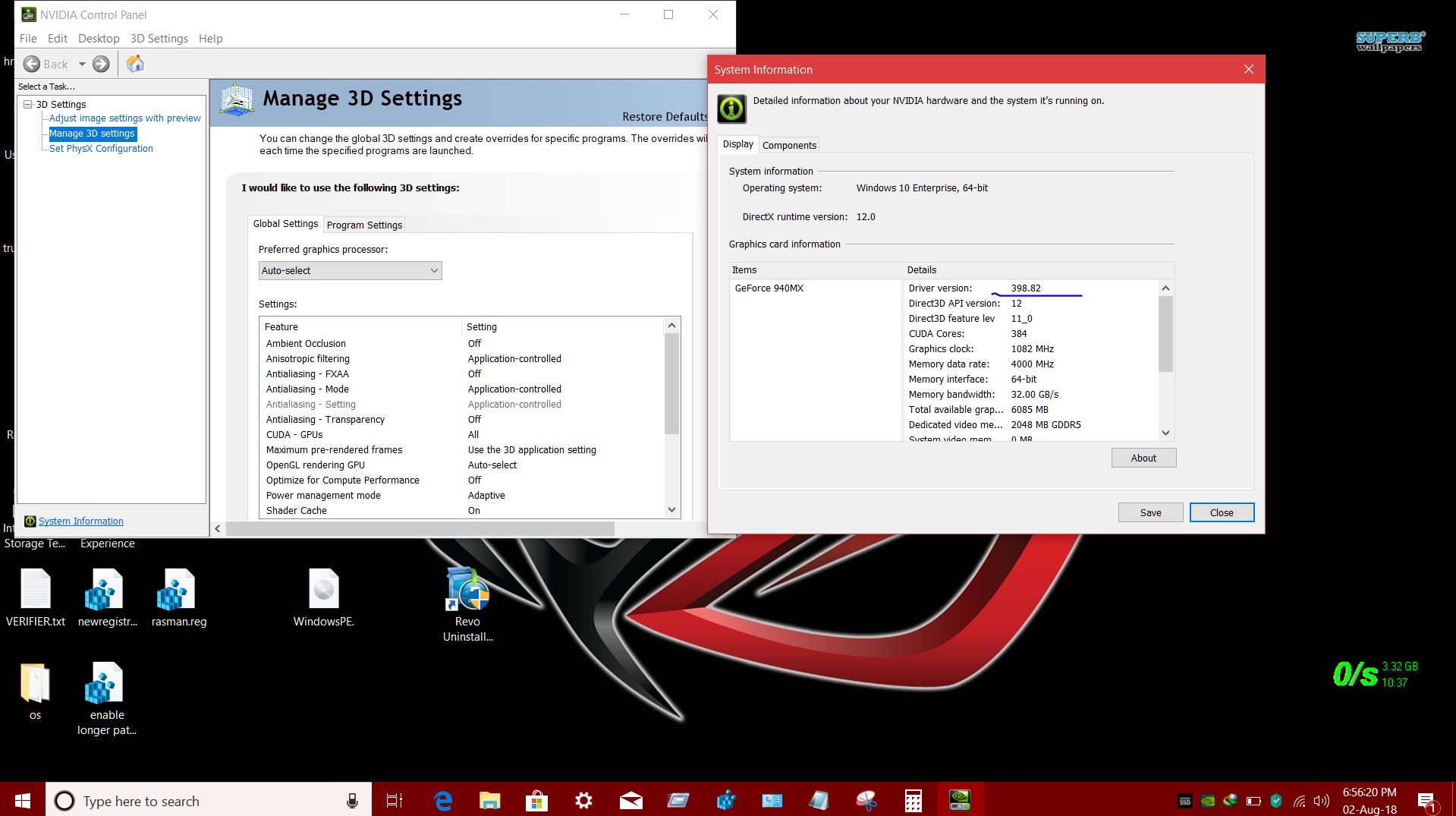Open Preferred graphics processor dropdown

[350, 271]
